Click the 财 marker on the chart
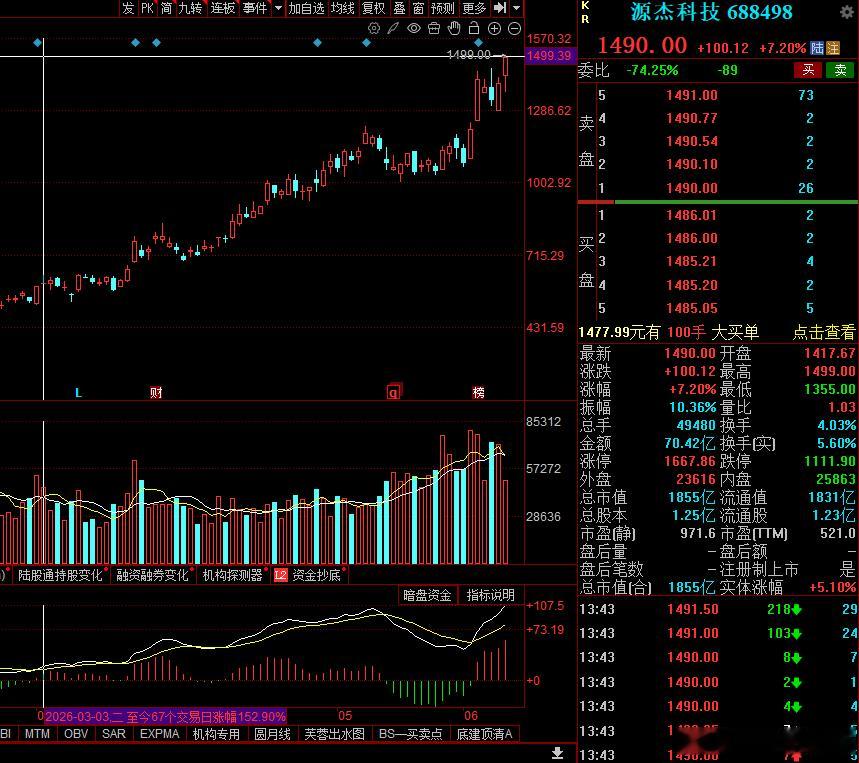This screenshot has width=859, height=763. click(156, 392)
